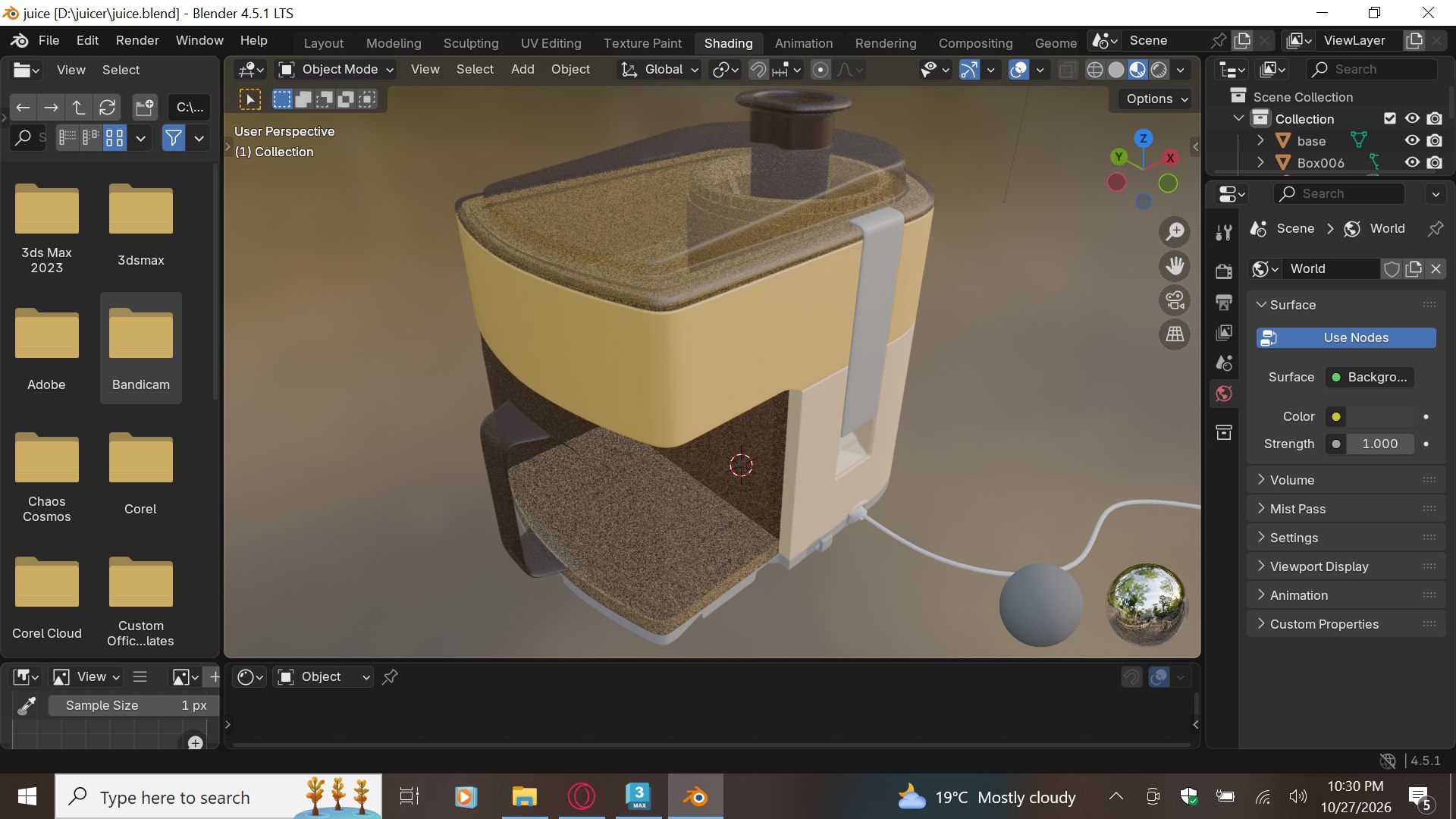The image size is (1456, 819).
Task: Open the Collection properties tab
Action: coord(1223,432)
